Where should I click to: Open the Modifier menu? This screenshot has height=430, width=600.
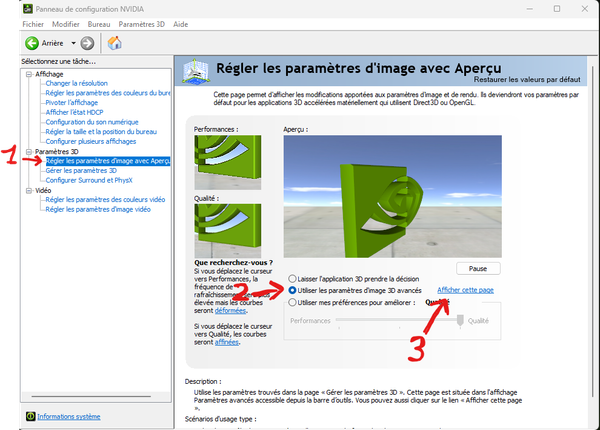click(66, 24)
